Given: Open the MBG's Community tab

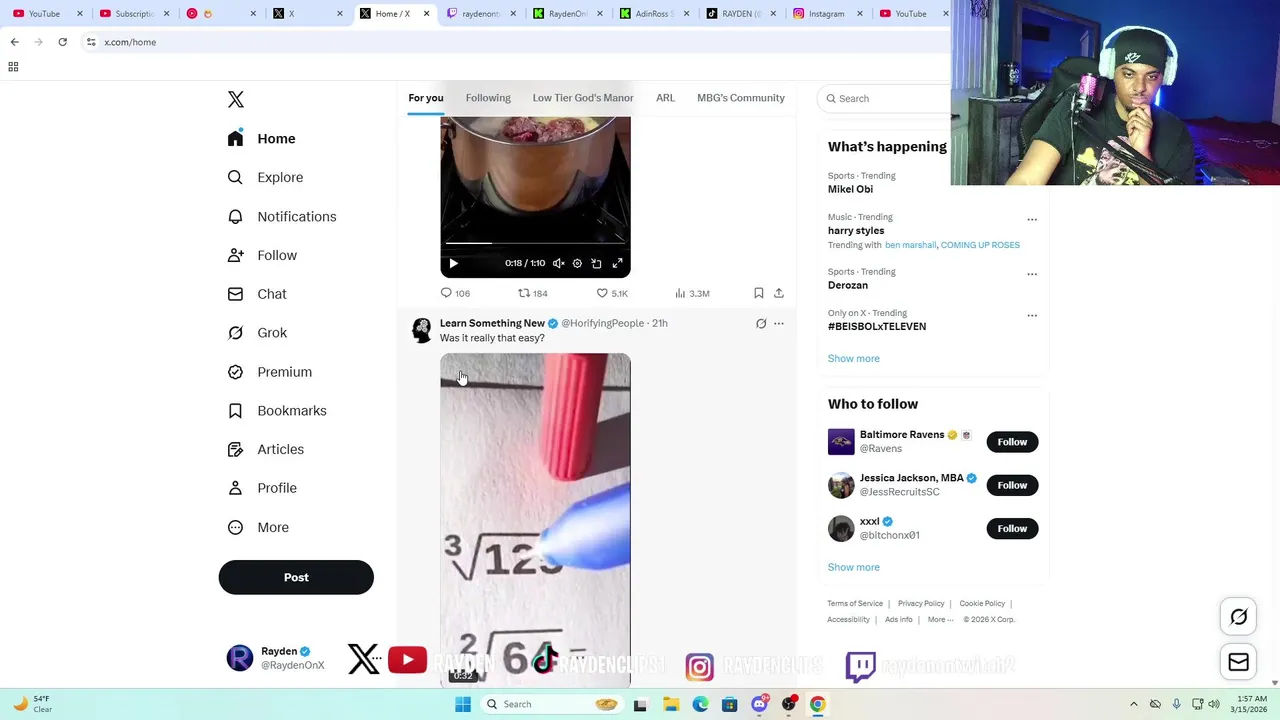Looking at the screenshot, I should [741, 98].
